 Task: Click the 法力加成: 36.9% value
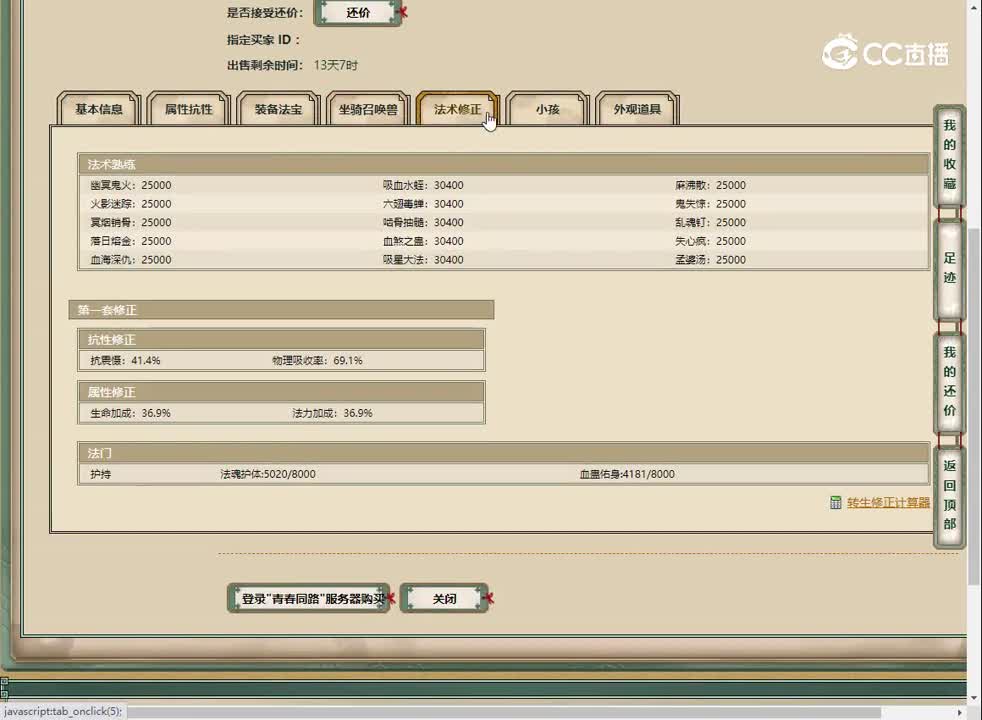332,413
